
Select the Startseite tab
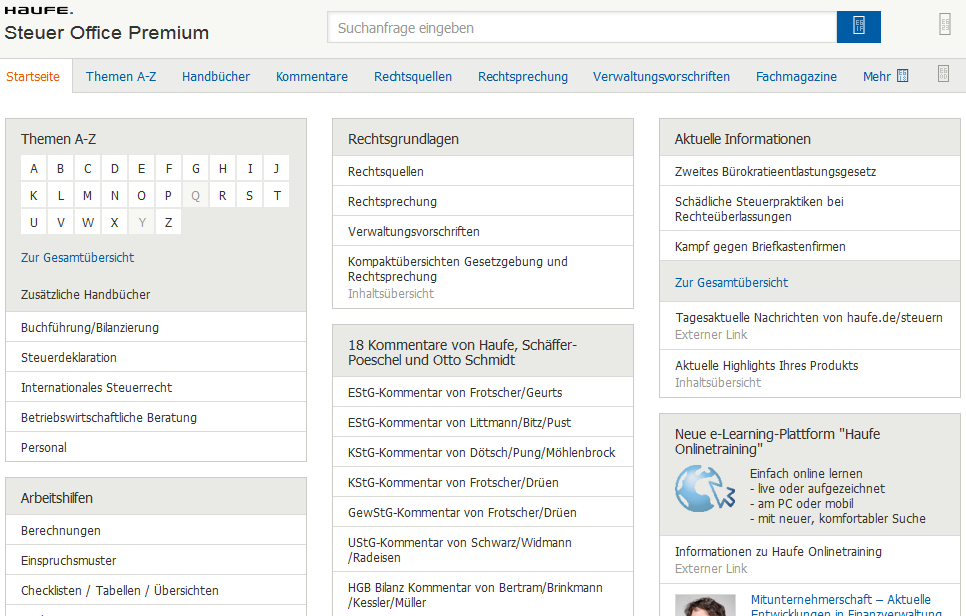[x=33, y=76]
